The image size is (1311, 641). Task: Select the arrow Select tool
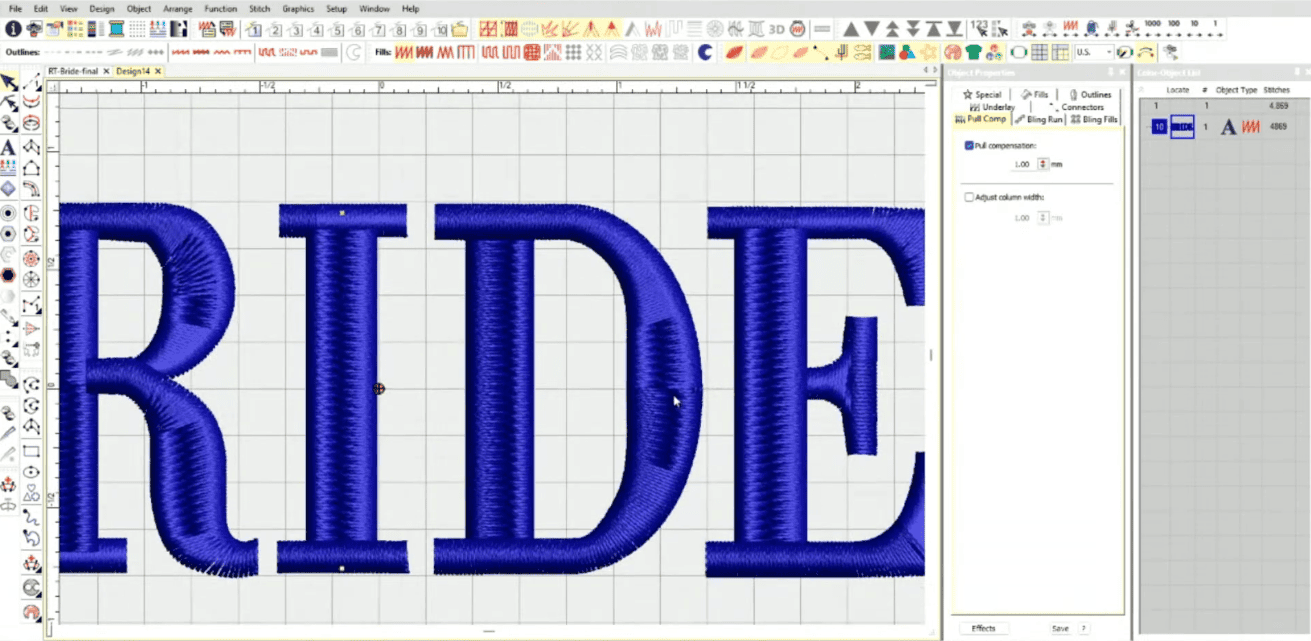coord(9,81)
